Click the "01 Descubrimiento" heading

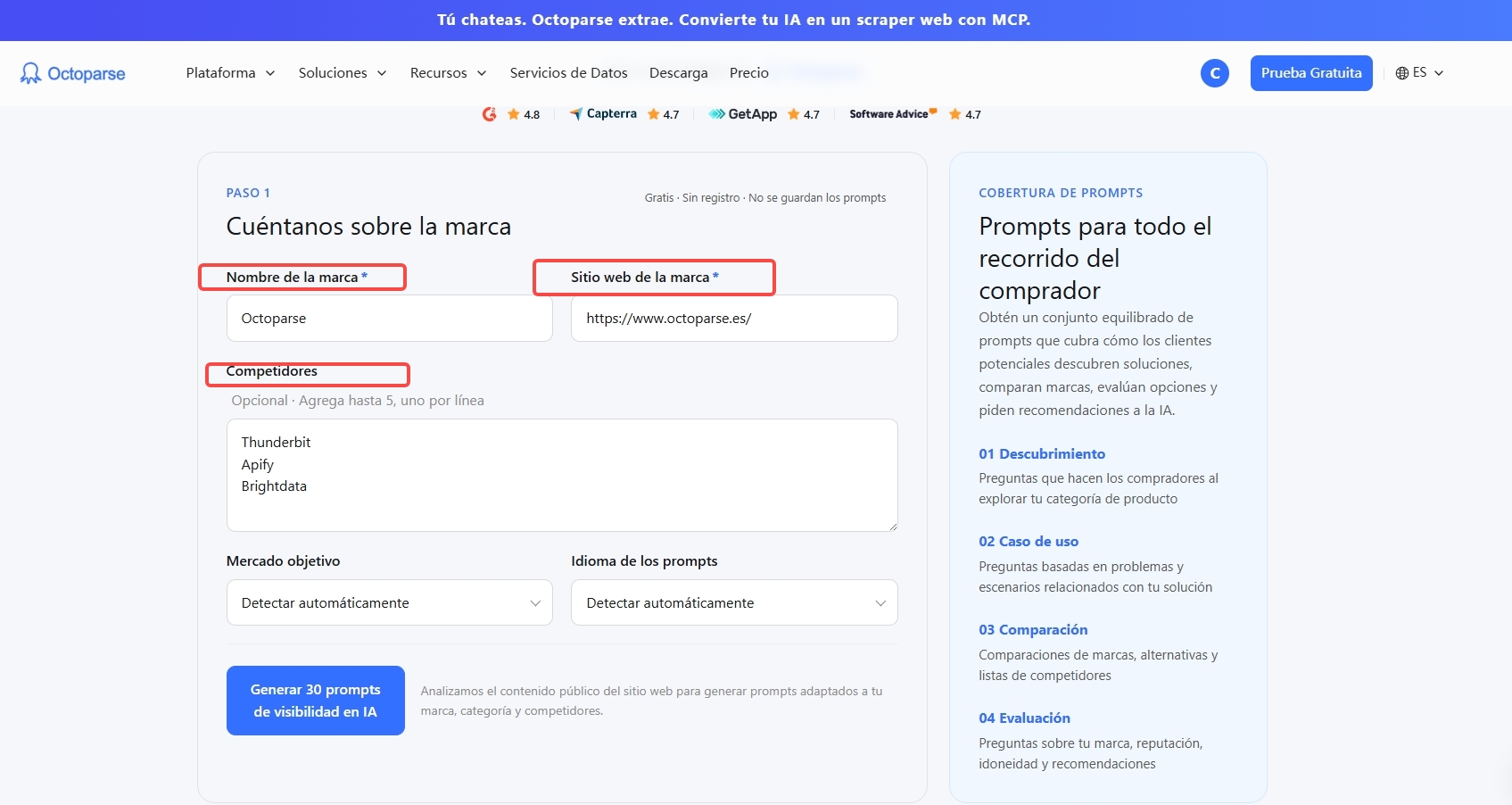tap(1042, 453)
